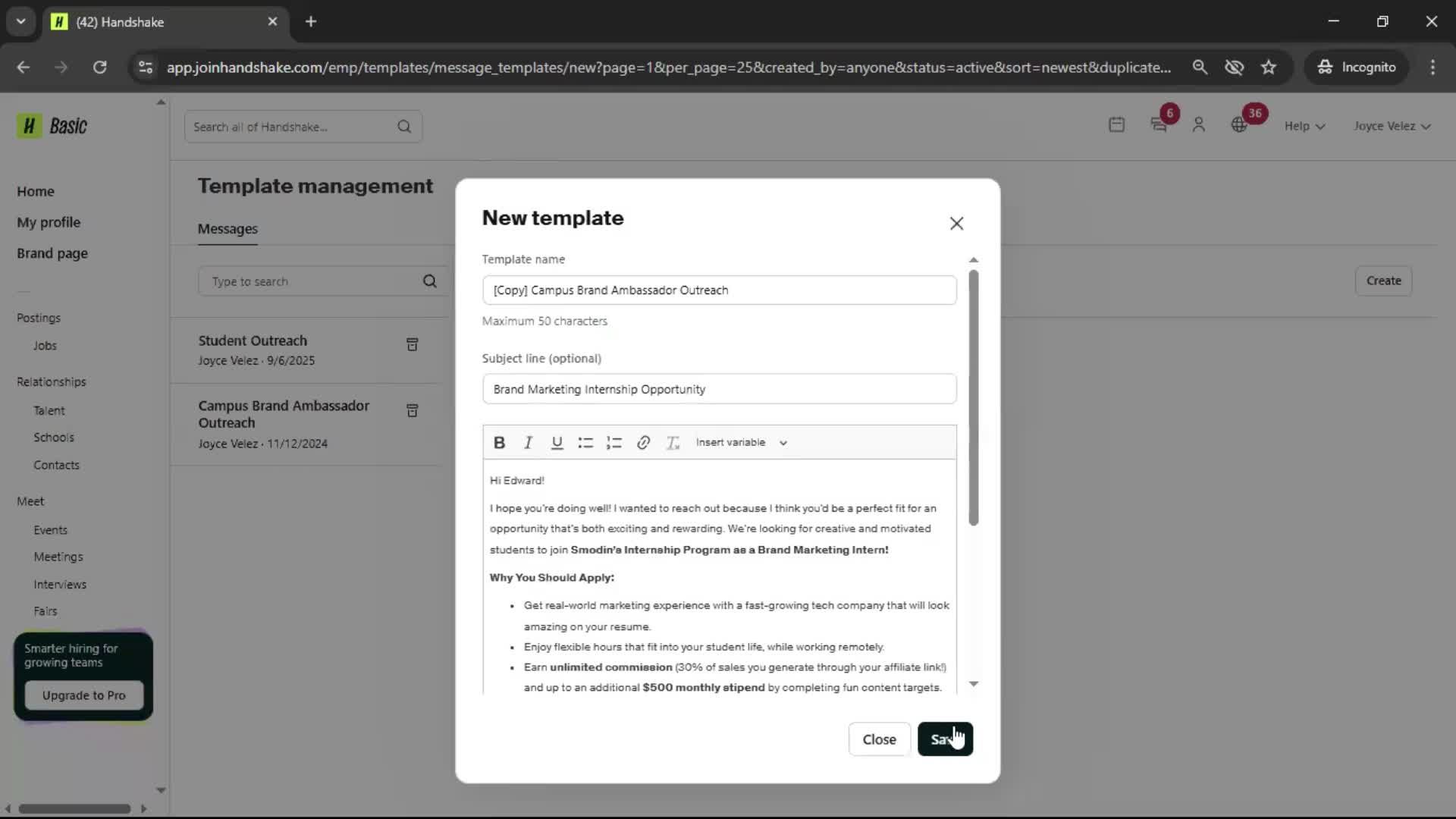Open the Student Outreach template

coord(253,340)
